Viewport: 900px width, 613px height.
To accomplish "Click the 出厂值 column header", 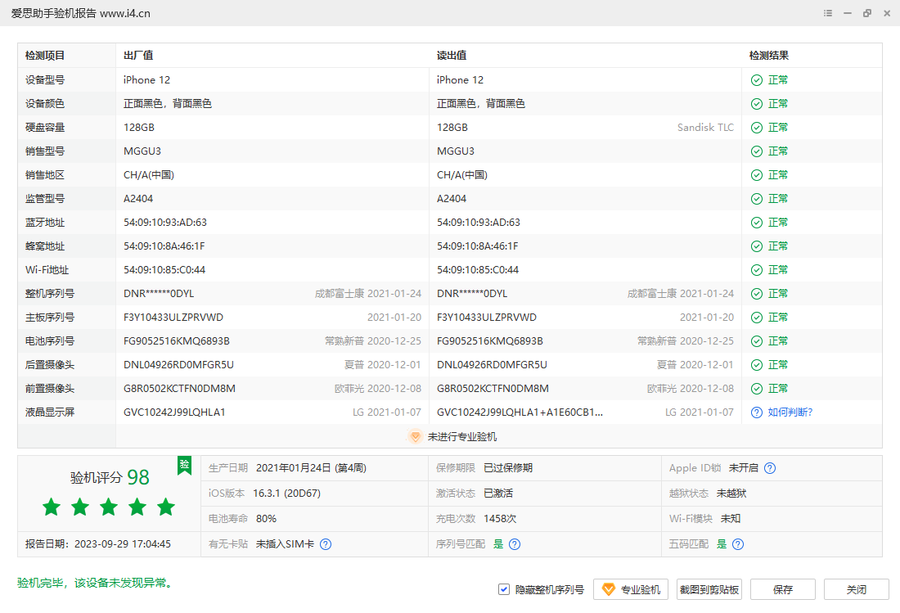I will [138, 56].
